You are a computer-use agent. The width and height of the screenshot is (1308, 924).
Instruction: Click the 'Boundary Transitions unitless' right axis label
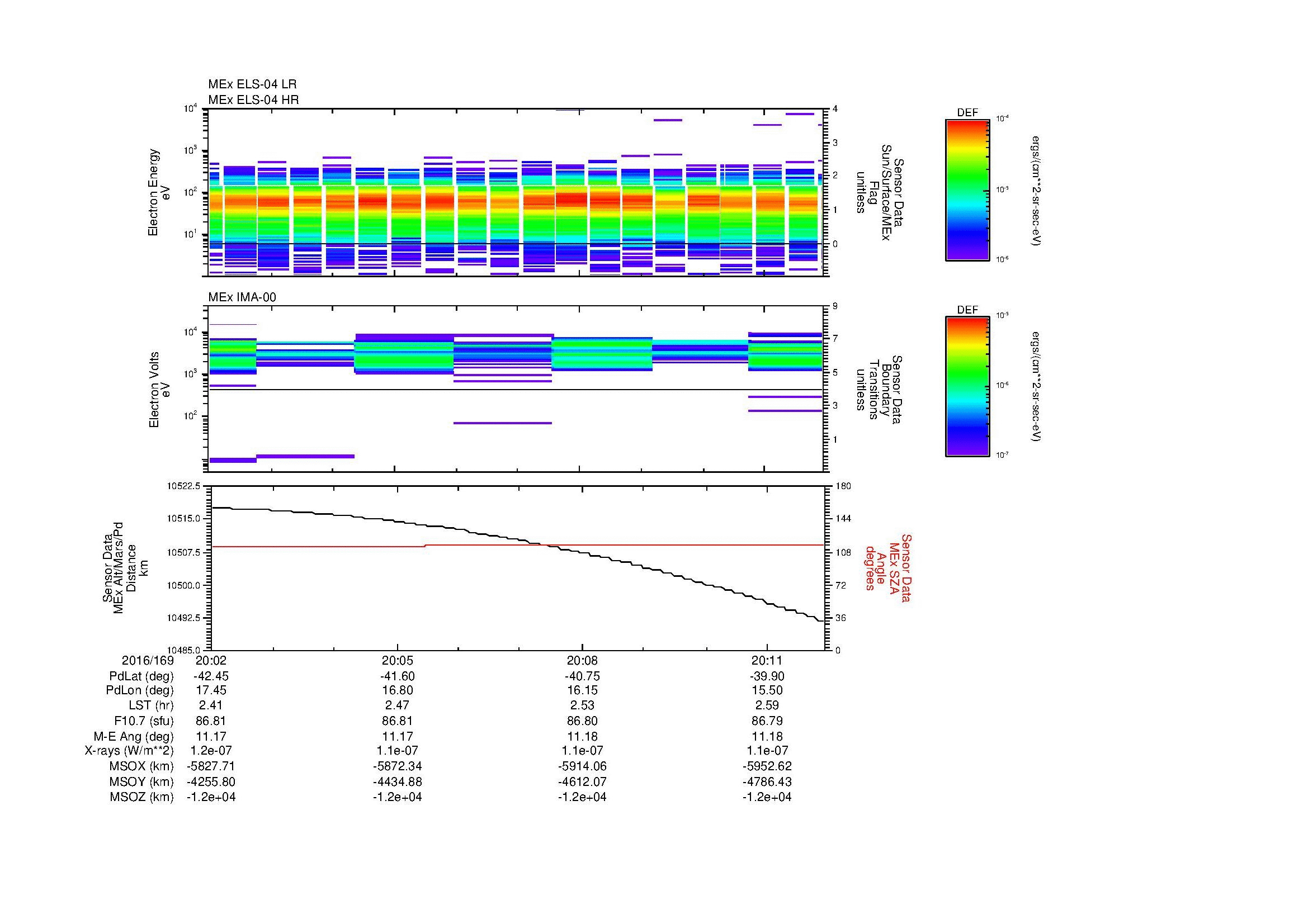880,390
